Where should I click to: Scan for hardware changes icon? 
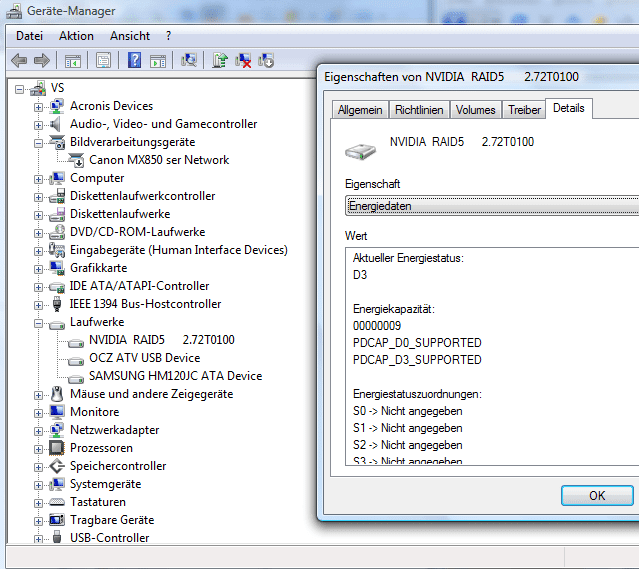[x=189, y=60]
